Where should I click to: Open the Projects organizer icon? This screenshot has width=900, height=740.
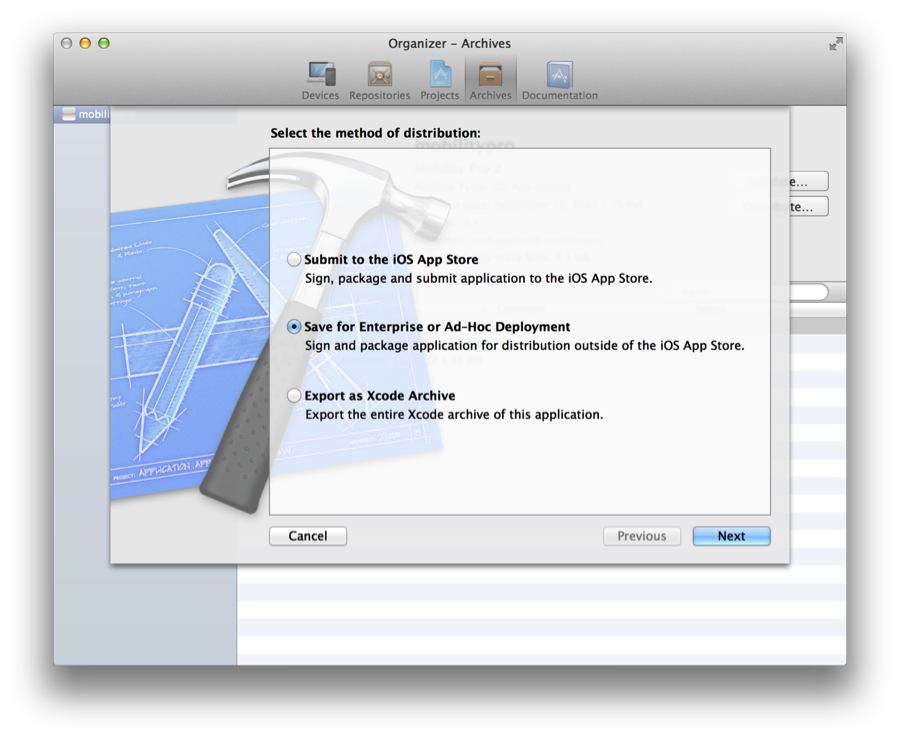[440, 80]
